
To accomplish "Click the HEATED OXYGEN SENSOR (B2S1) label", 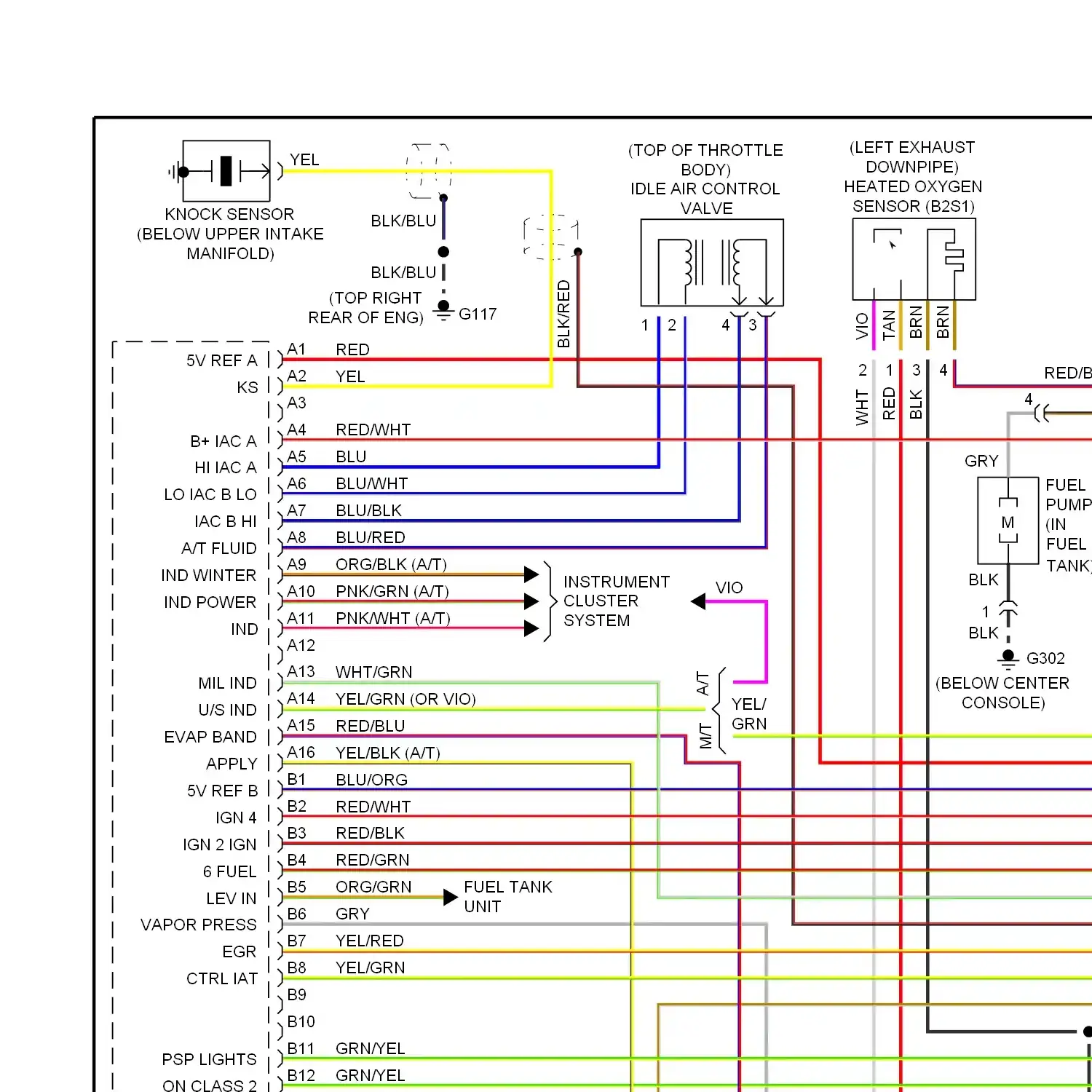I will coord(913,197).
